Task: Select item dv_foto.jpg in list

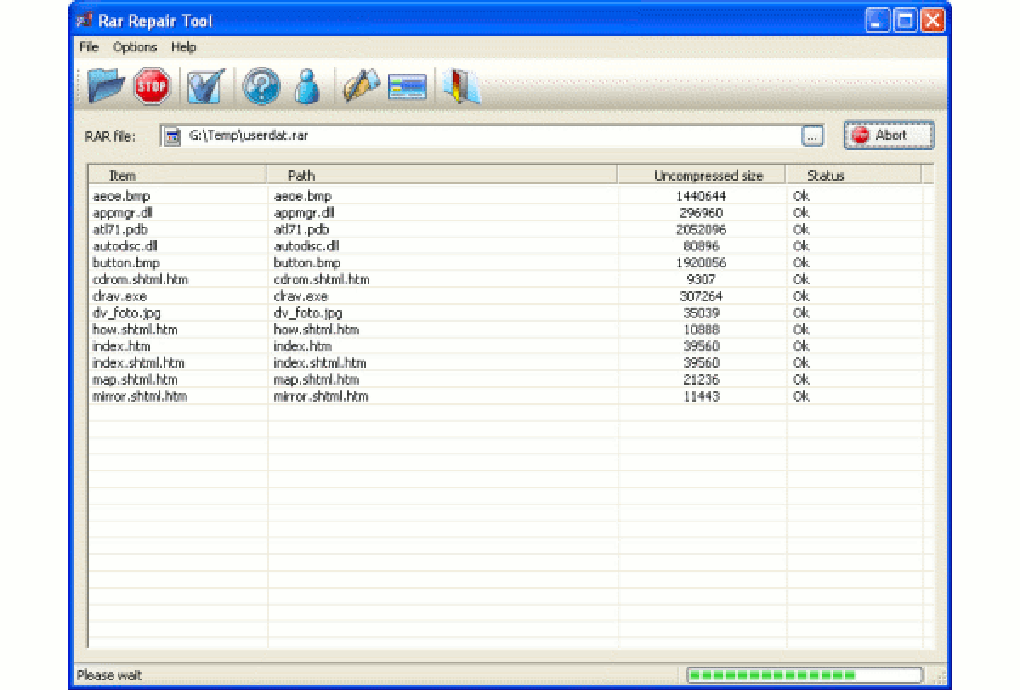Action: point(126,313)
